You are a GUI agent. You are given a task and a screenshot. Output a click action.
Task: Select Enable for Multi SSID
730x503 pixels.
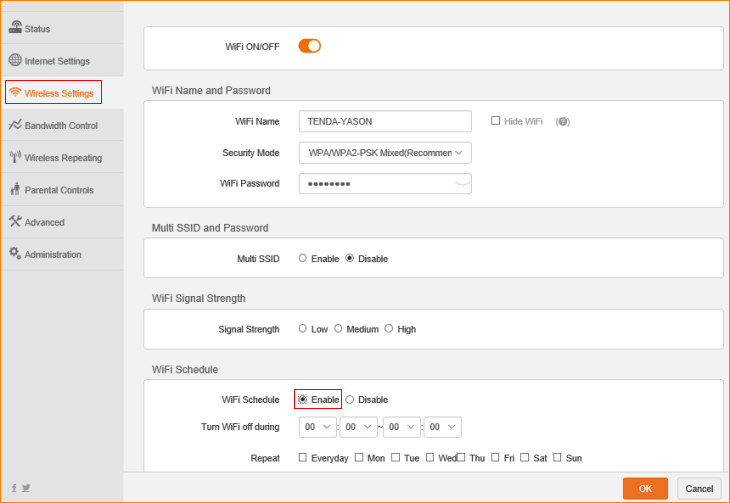click(303, 258)
